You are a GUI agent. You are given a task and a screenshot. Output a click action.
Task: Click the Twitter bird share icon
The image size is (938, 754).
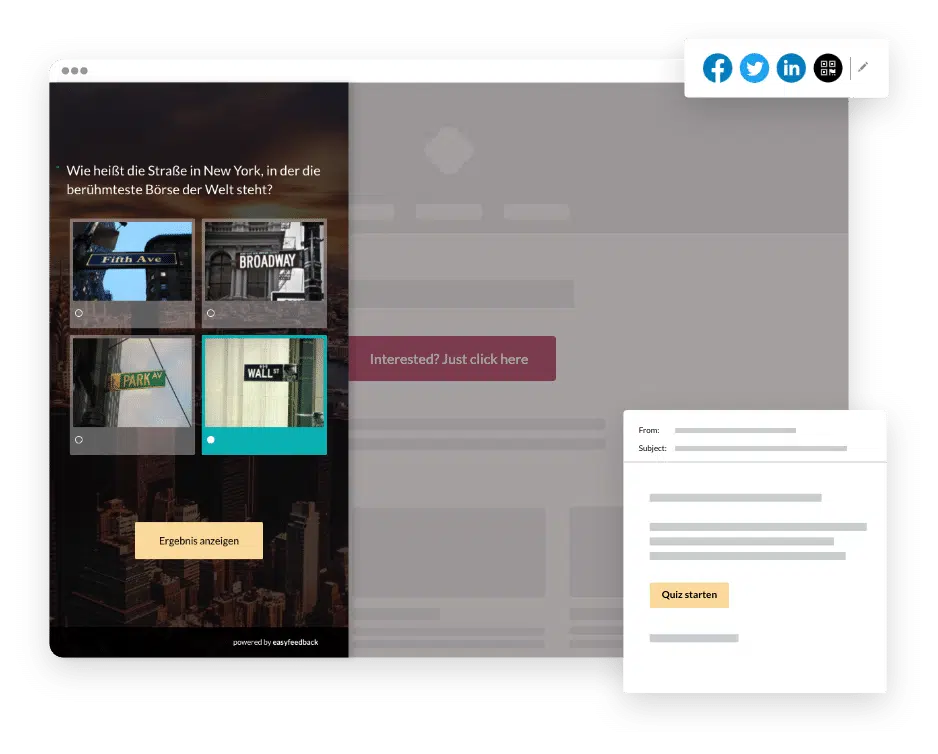(x=754, y=68)
